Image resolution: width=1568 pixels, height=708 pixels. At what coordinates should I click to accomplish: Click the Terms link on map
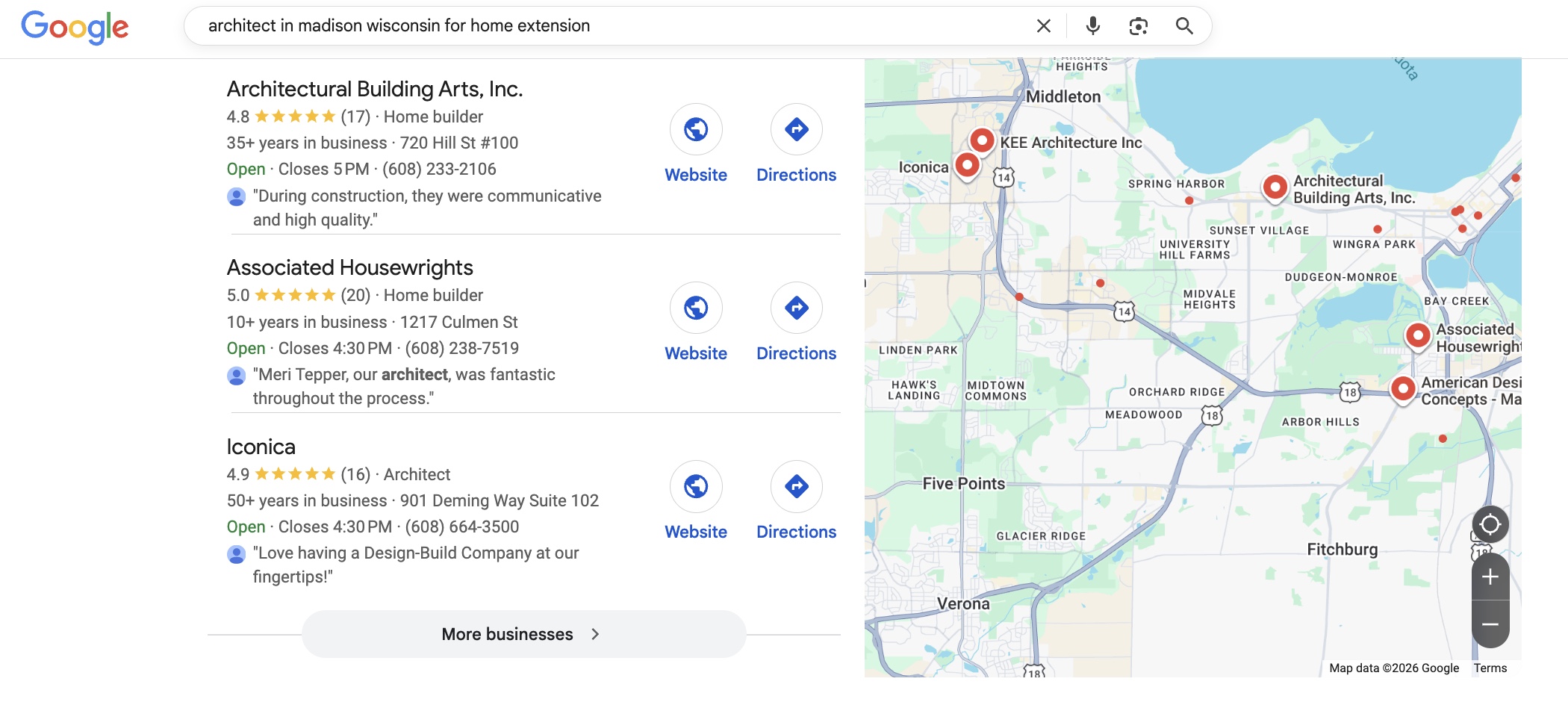(x=1490, y=668)
